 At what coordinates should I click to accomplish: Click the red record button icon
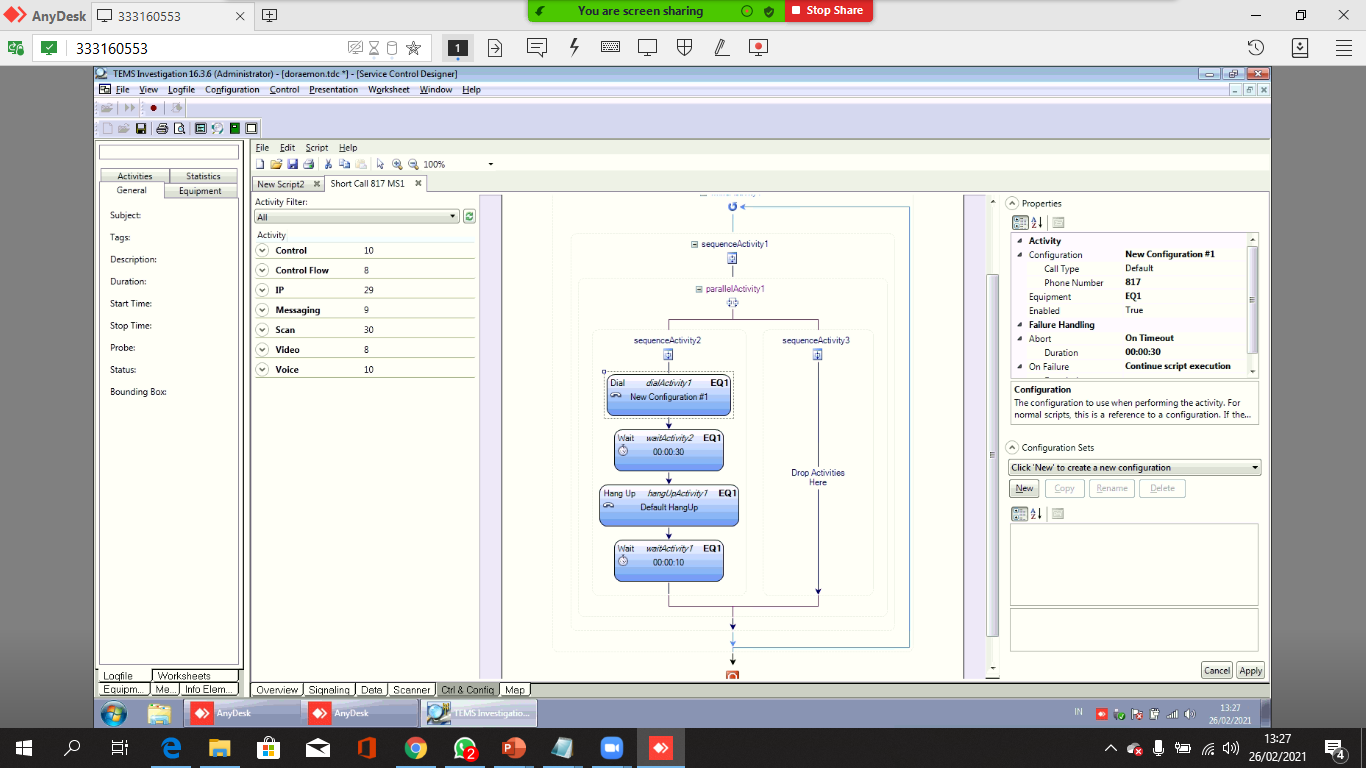pos(153,107)
